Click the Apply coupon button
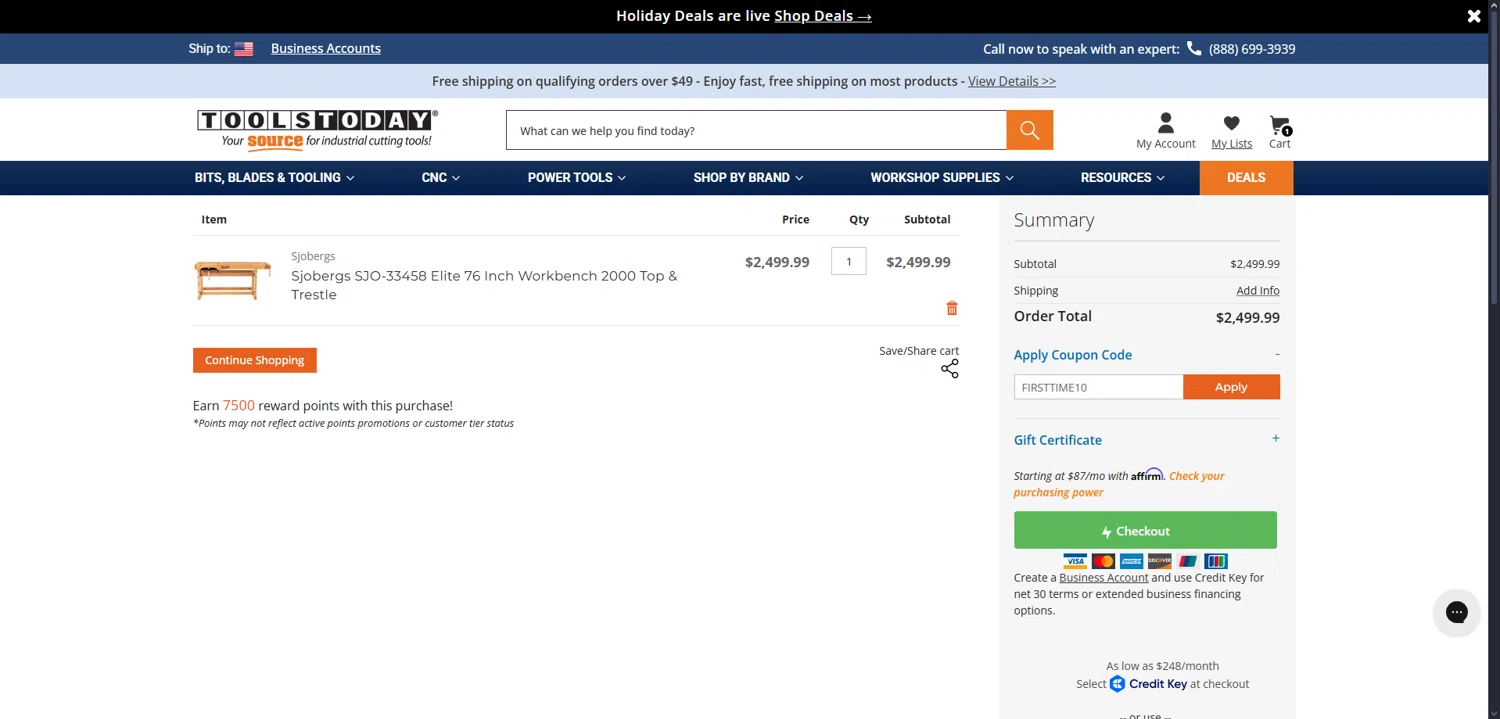1500x719 pixels. point(1231,387)
